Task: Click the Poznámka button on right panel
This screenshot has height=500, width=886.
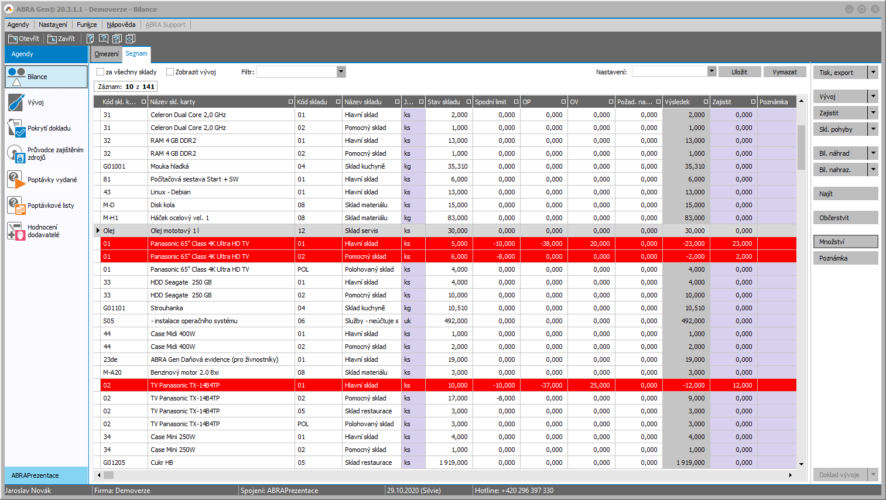Action: point(846,258)
